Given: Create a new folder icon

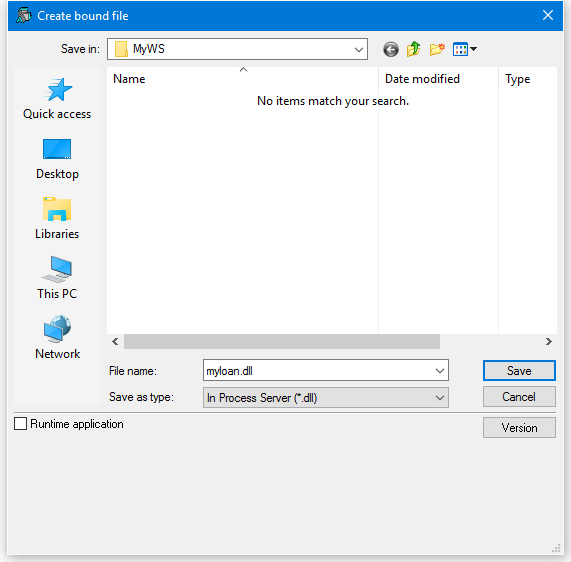Looking at the screenshot, I should coord(437,49).
